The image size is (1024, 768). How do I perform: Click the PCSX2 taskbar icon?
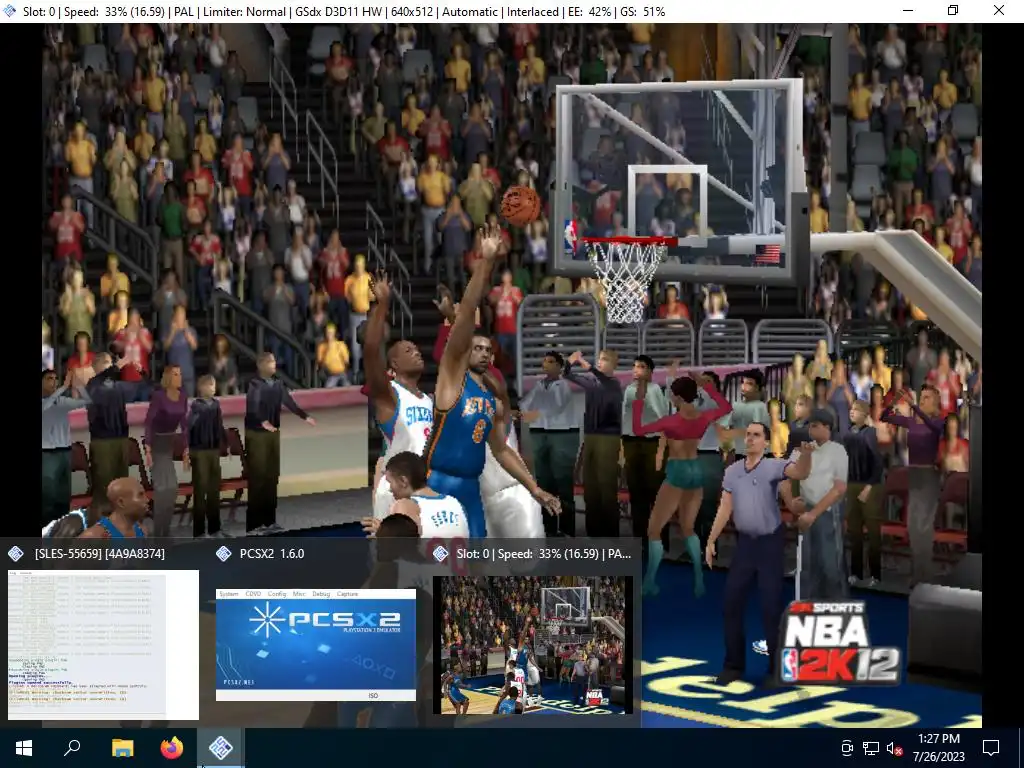[x=221, y=748]
